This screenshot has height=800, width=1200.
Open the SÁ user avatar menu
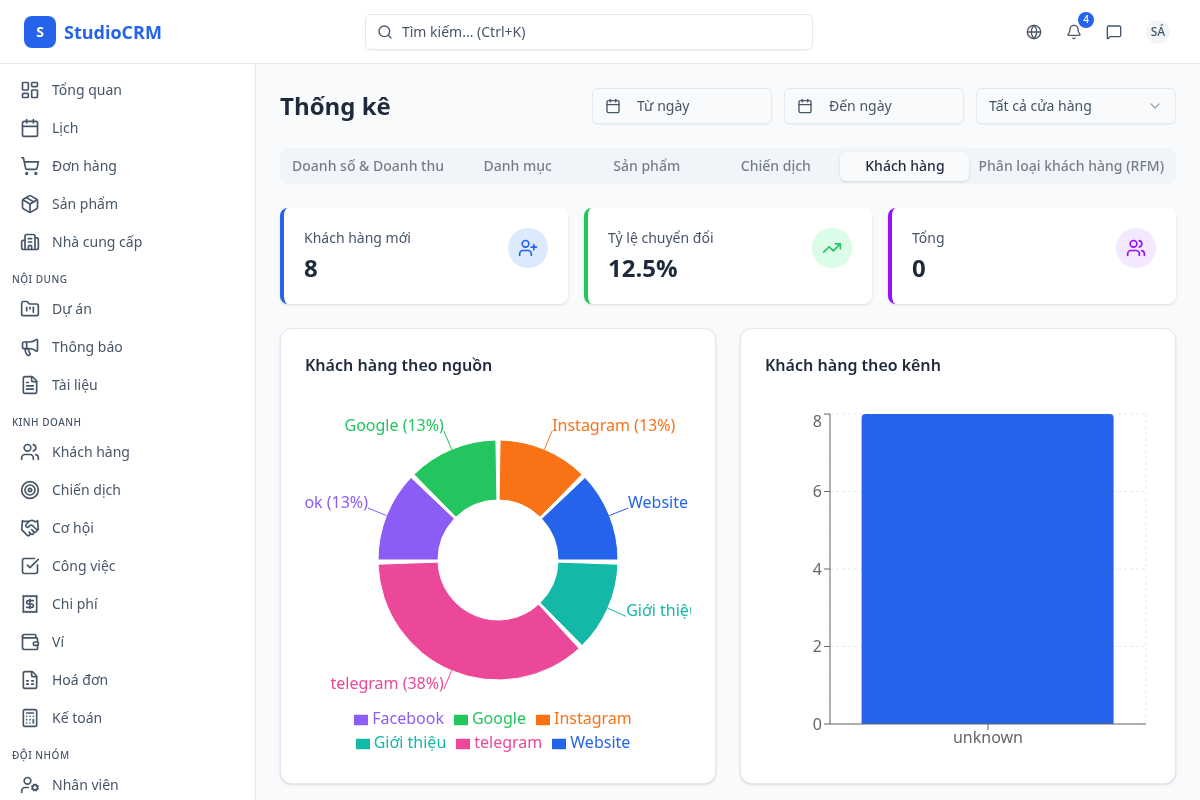[x=1157, y=32]
